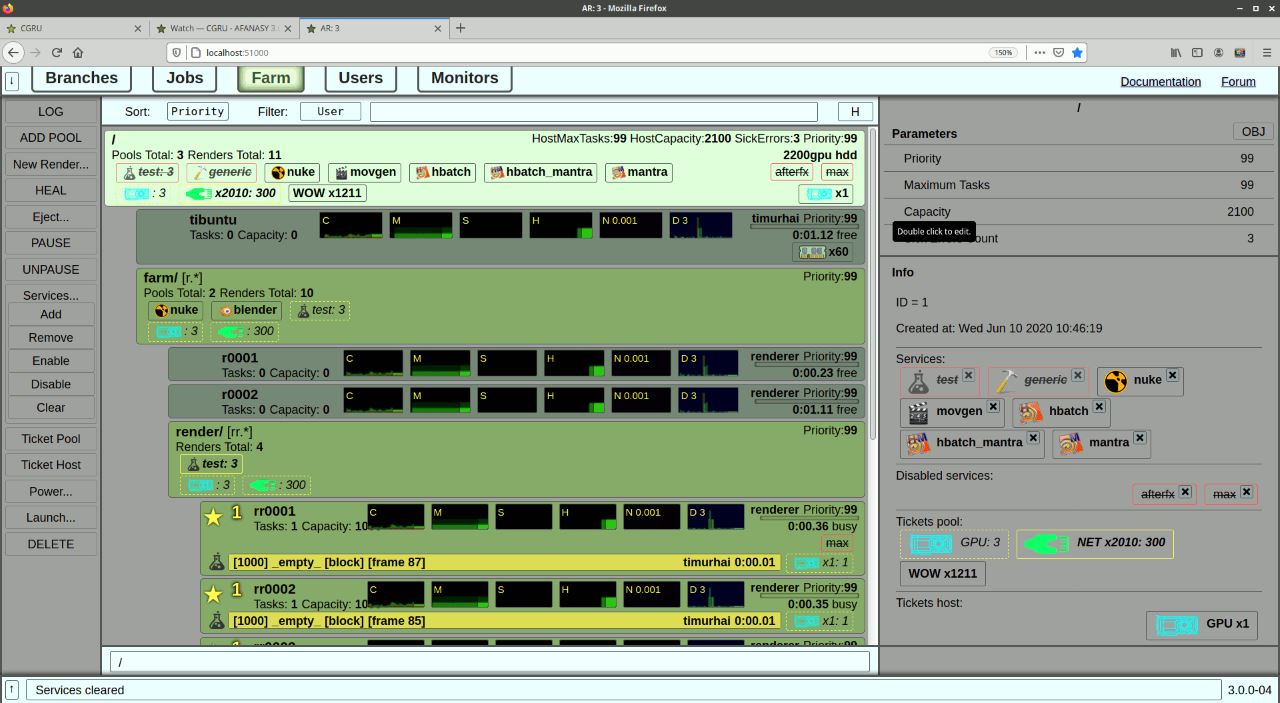Click the movgen clapperboard icon in Services
The height and width of the screenshot is (703, 1280).
click(x=917, y=411)
